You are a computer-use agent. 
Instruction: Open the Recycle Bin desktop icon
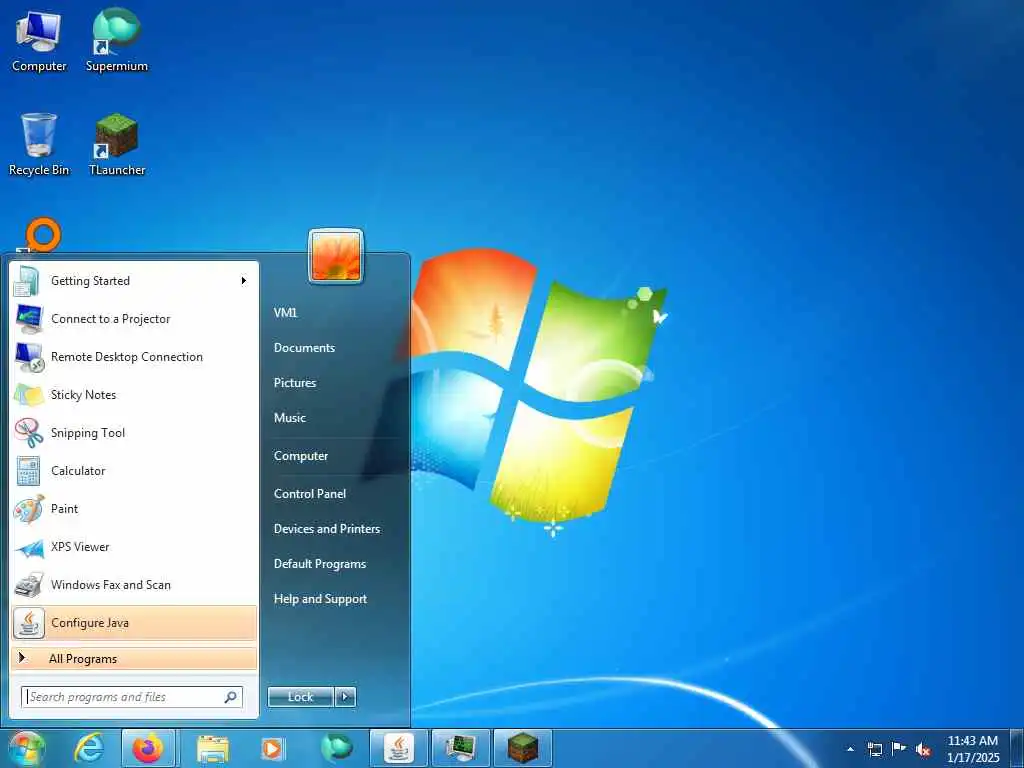point(39,145)
